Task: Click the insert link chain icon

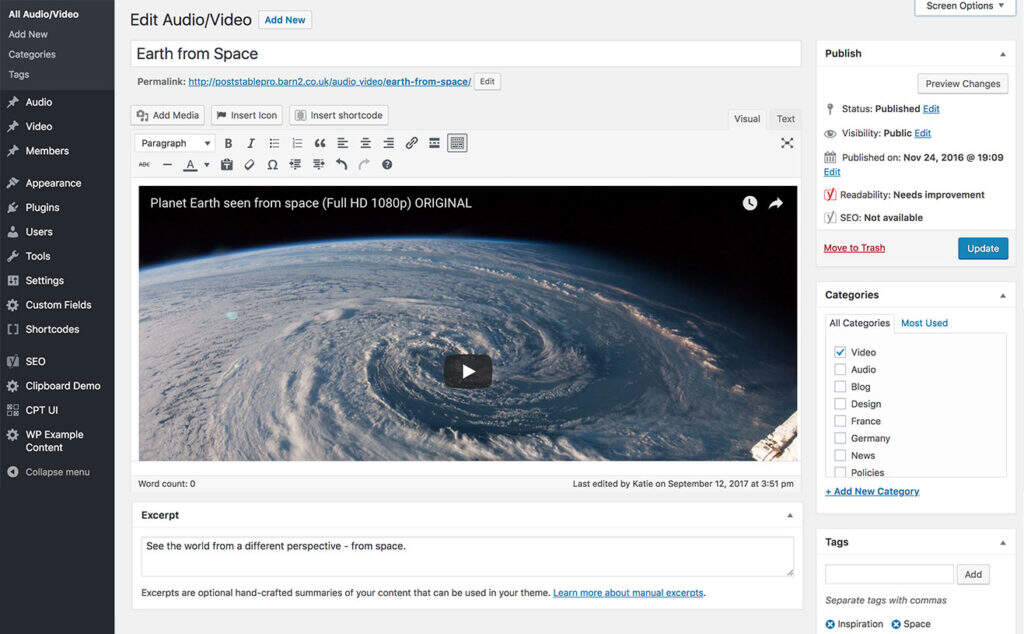Action: tap(411, 143)
